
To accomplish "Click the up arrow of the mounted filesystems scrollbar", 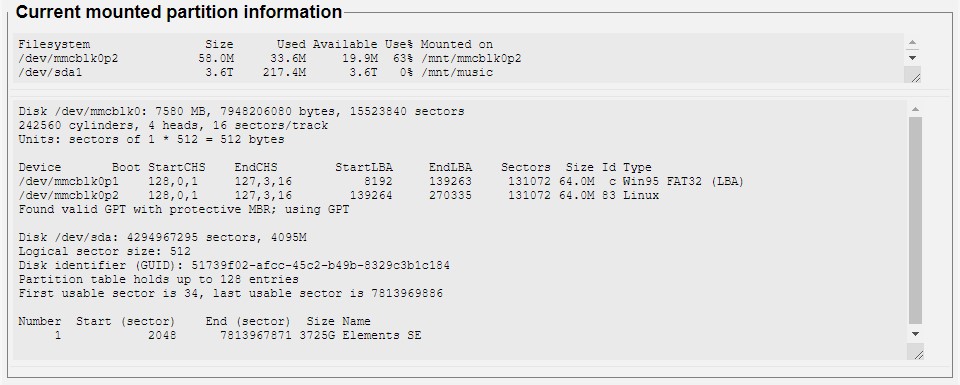I will pyautogui.click(x=913, y=43).
